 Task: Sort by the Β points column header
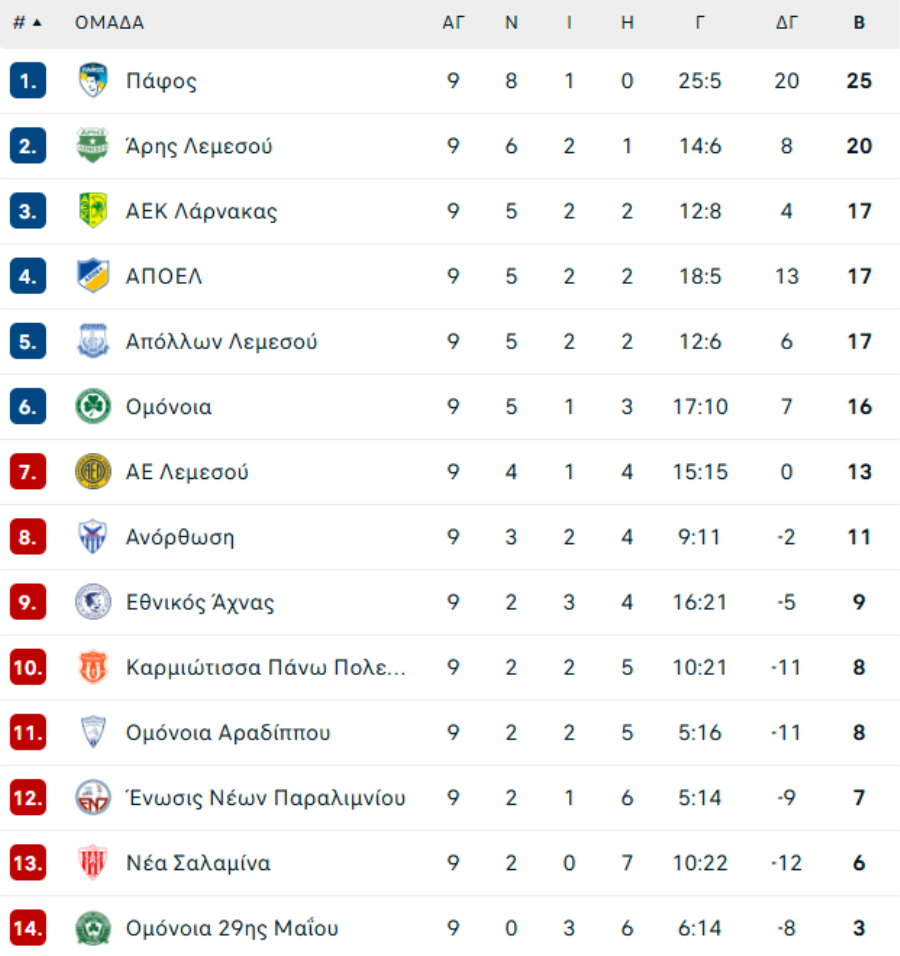tap(859, 23)
